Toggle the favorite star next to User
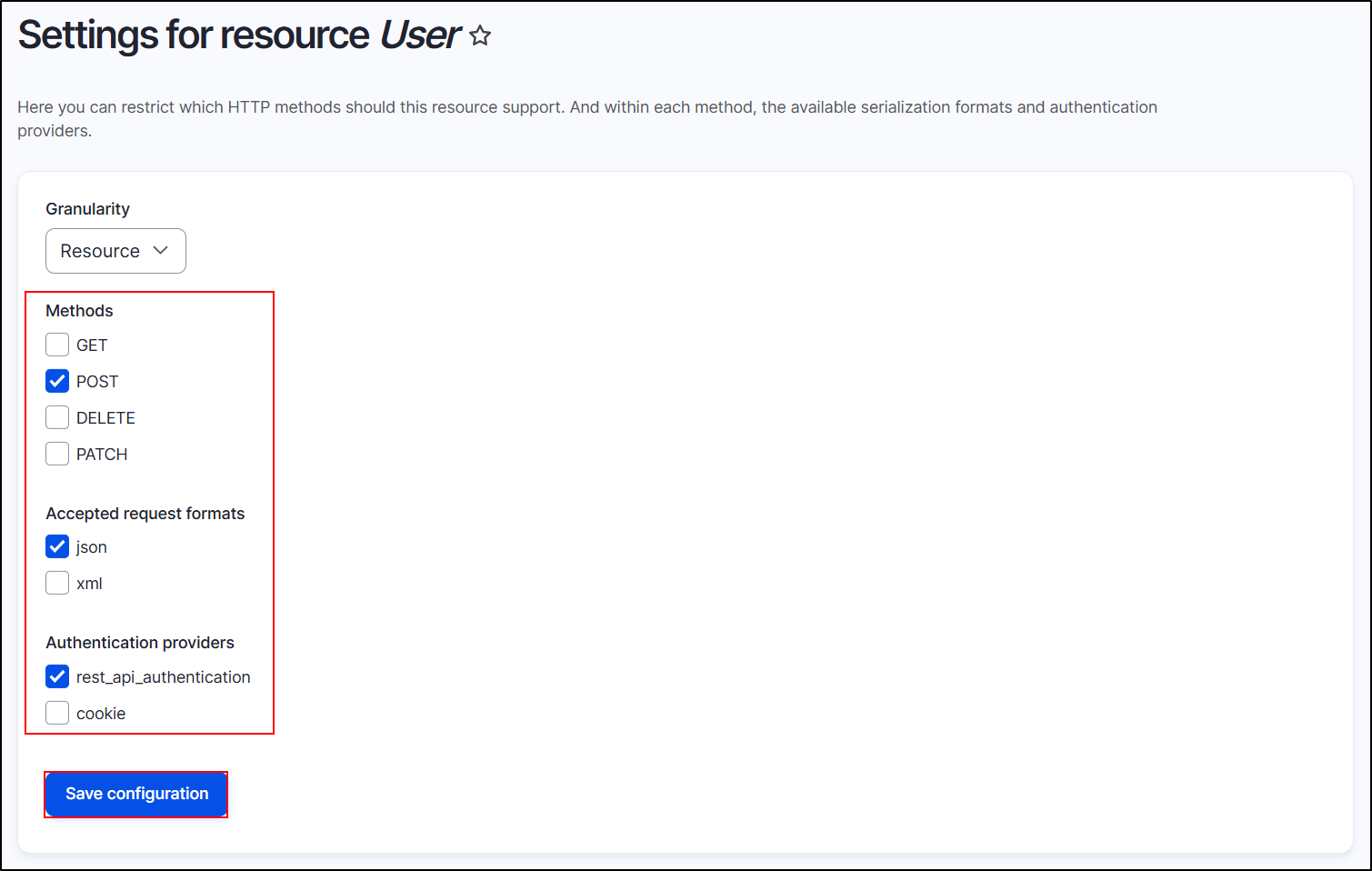This screenshot has height=871, width=1372. coord(479,36)
